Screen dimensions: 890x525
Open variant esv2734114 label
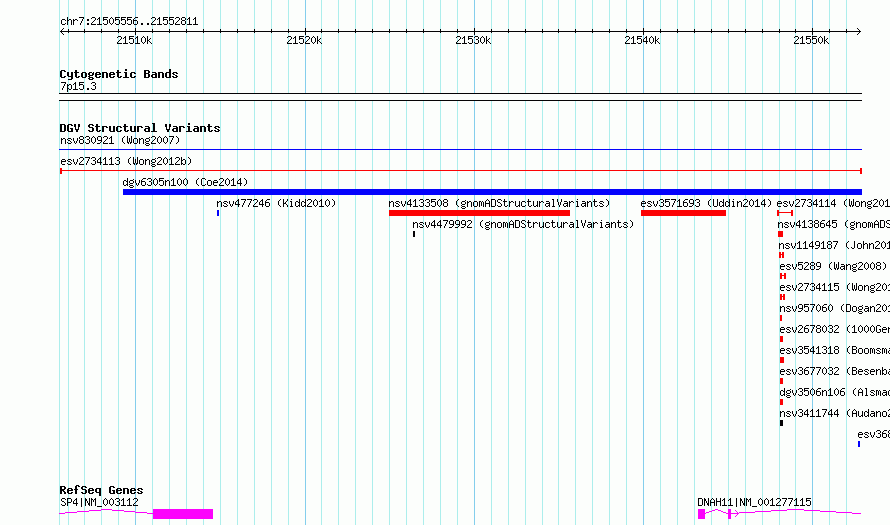click(833, 203)
